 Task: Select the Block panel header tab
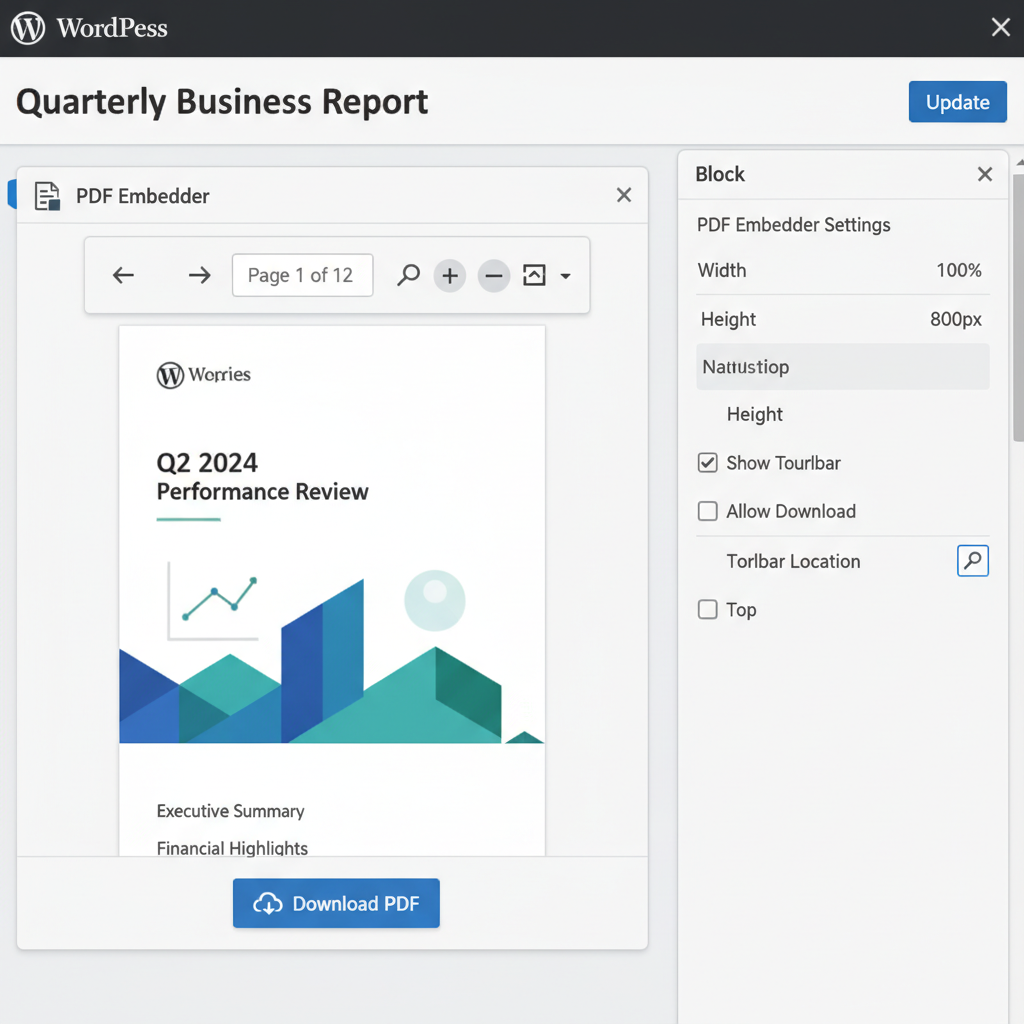[x=720, y=174]
